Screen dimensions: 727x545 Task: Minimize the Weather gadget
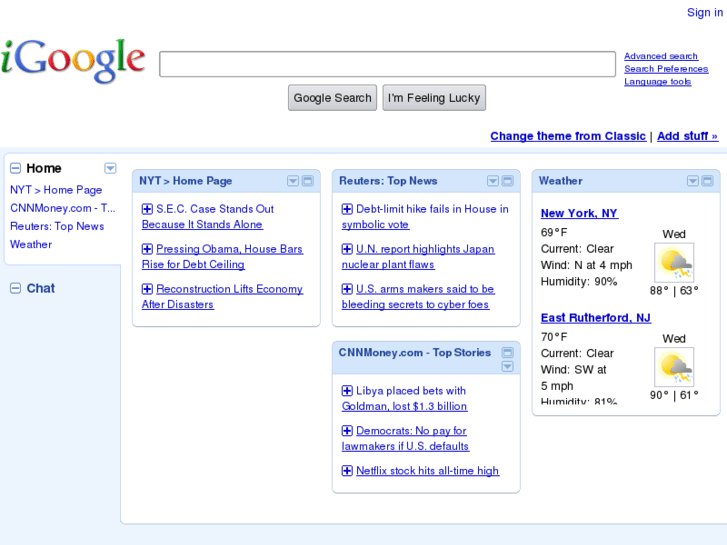[708, 181]
